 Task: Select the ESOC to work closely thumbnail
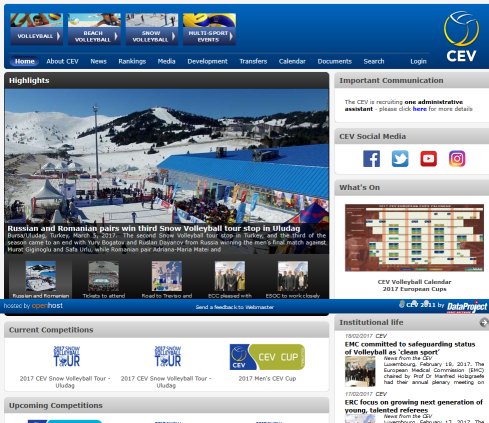tap(293, 276)
